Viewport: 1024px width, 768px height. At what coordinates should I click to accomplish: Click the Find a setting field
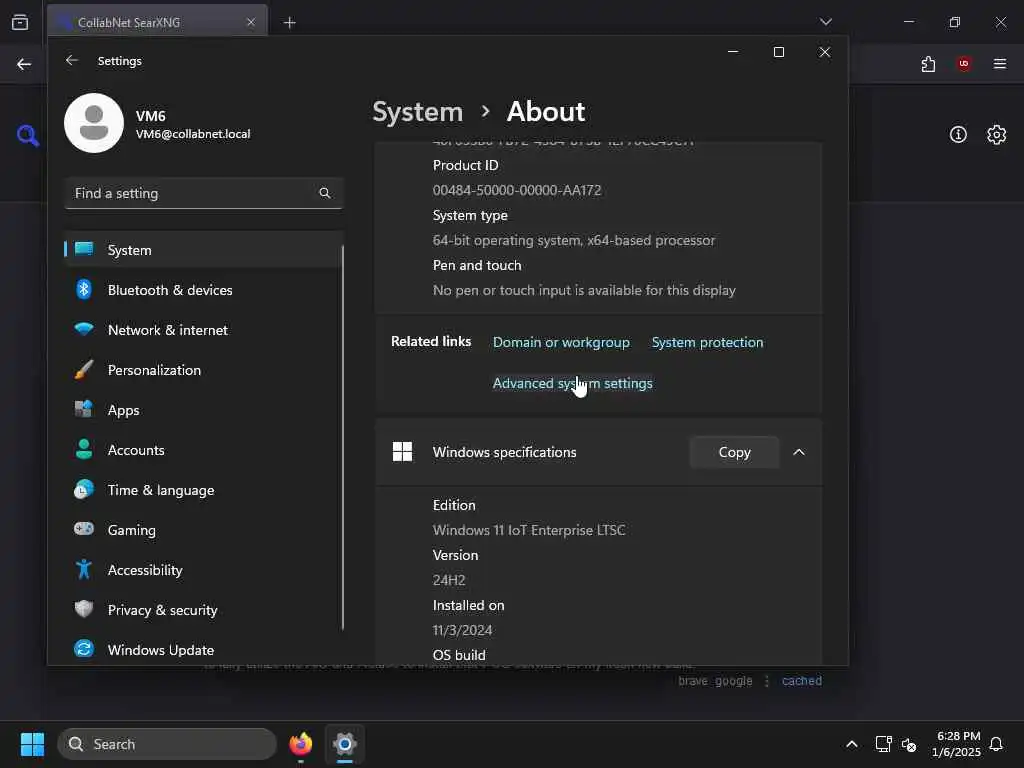tap(204, 193)
